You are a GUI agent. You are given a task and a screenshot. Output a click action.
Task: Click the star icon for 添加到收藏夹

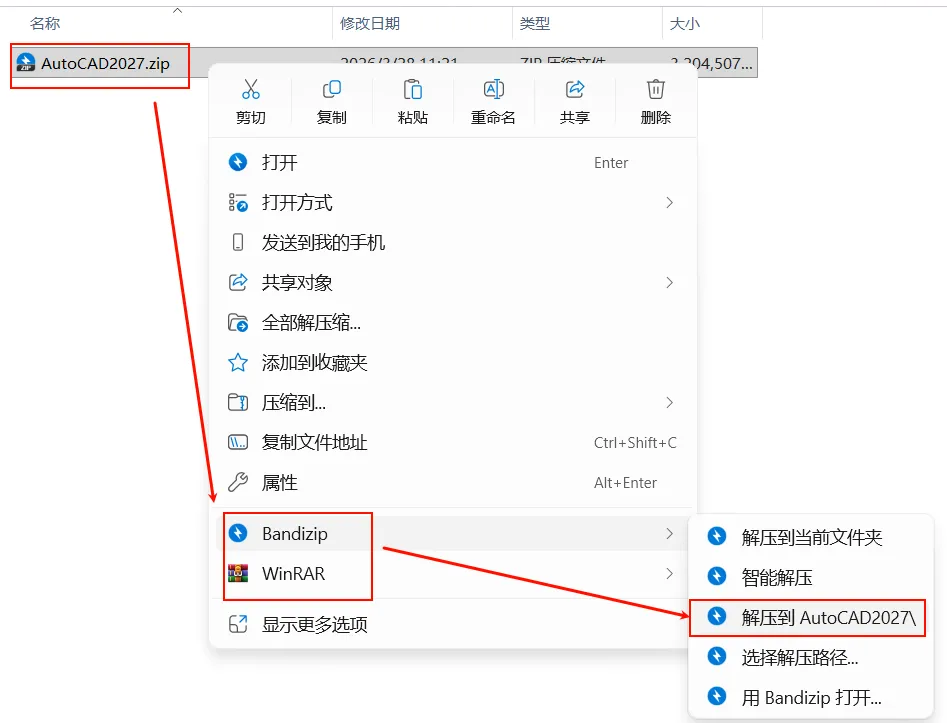coord(238,362)
